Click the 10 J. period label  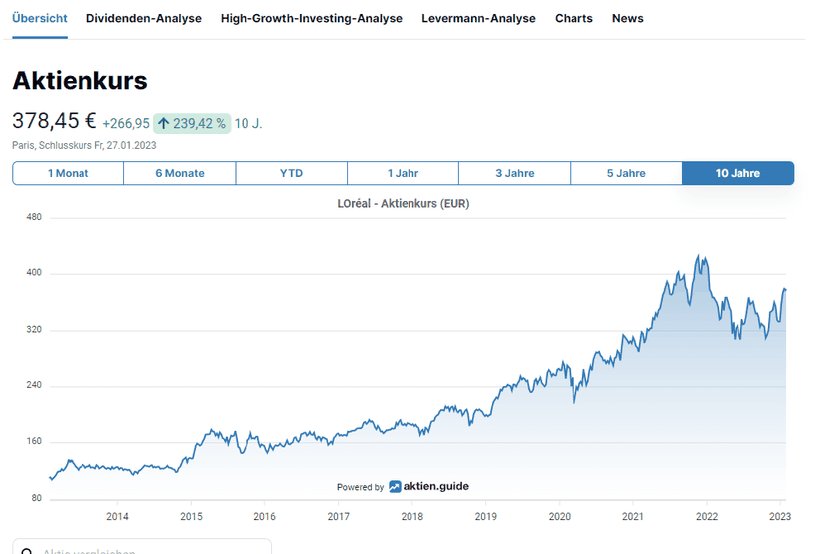[x=248, y=123]
